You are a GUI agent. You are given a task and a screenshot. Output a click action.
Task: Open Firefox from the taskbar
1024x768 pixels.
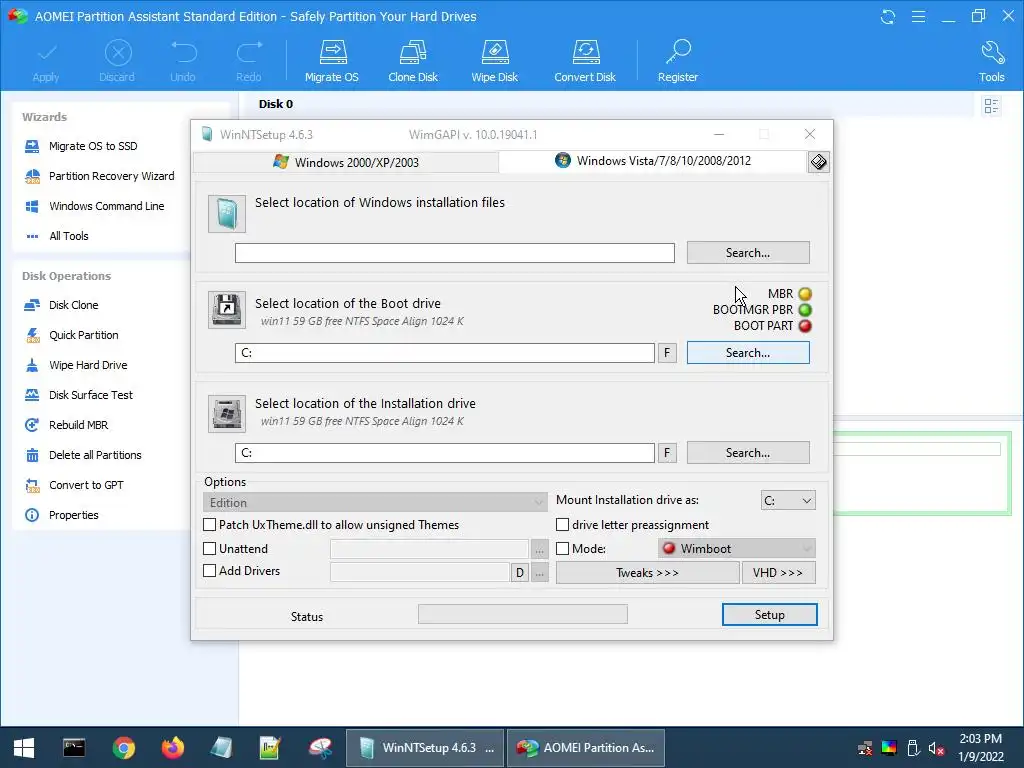click(x=173, y=748)
